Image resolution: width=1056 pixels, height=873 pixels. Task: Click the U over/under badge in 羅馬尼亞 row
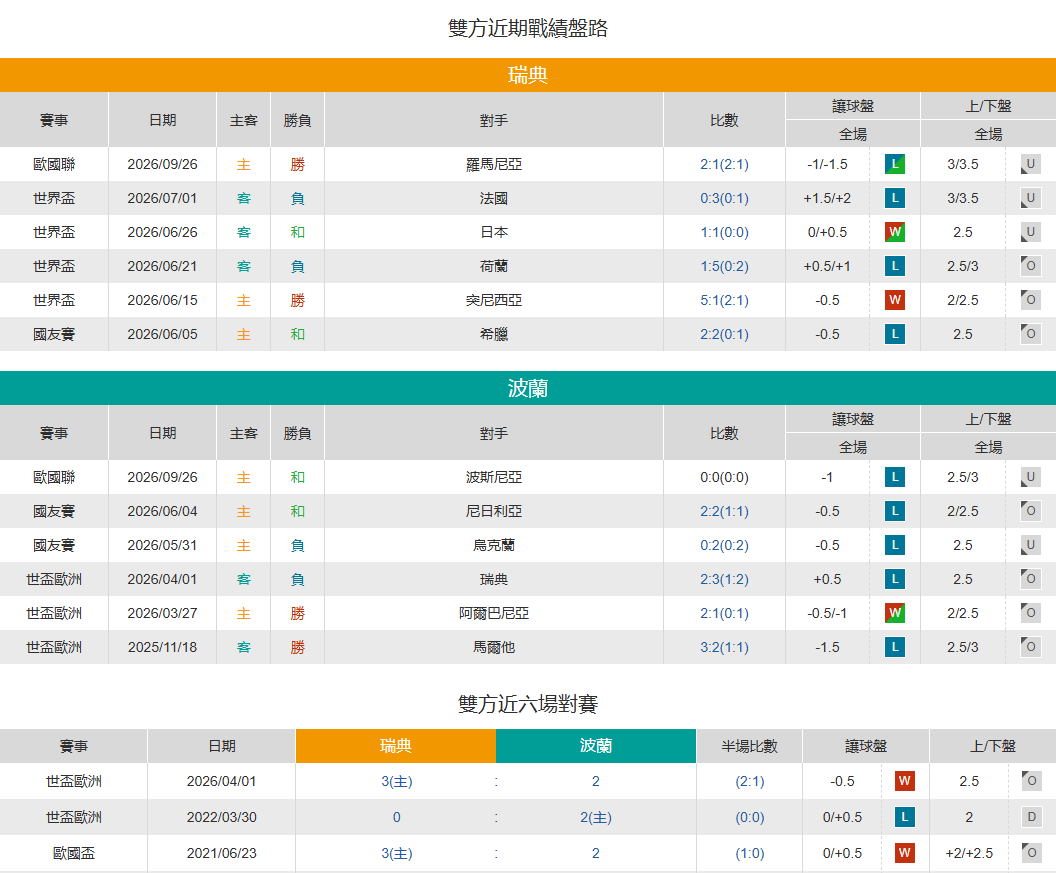point(1030,164)
